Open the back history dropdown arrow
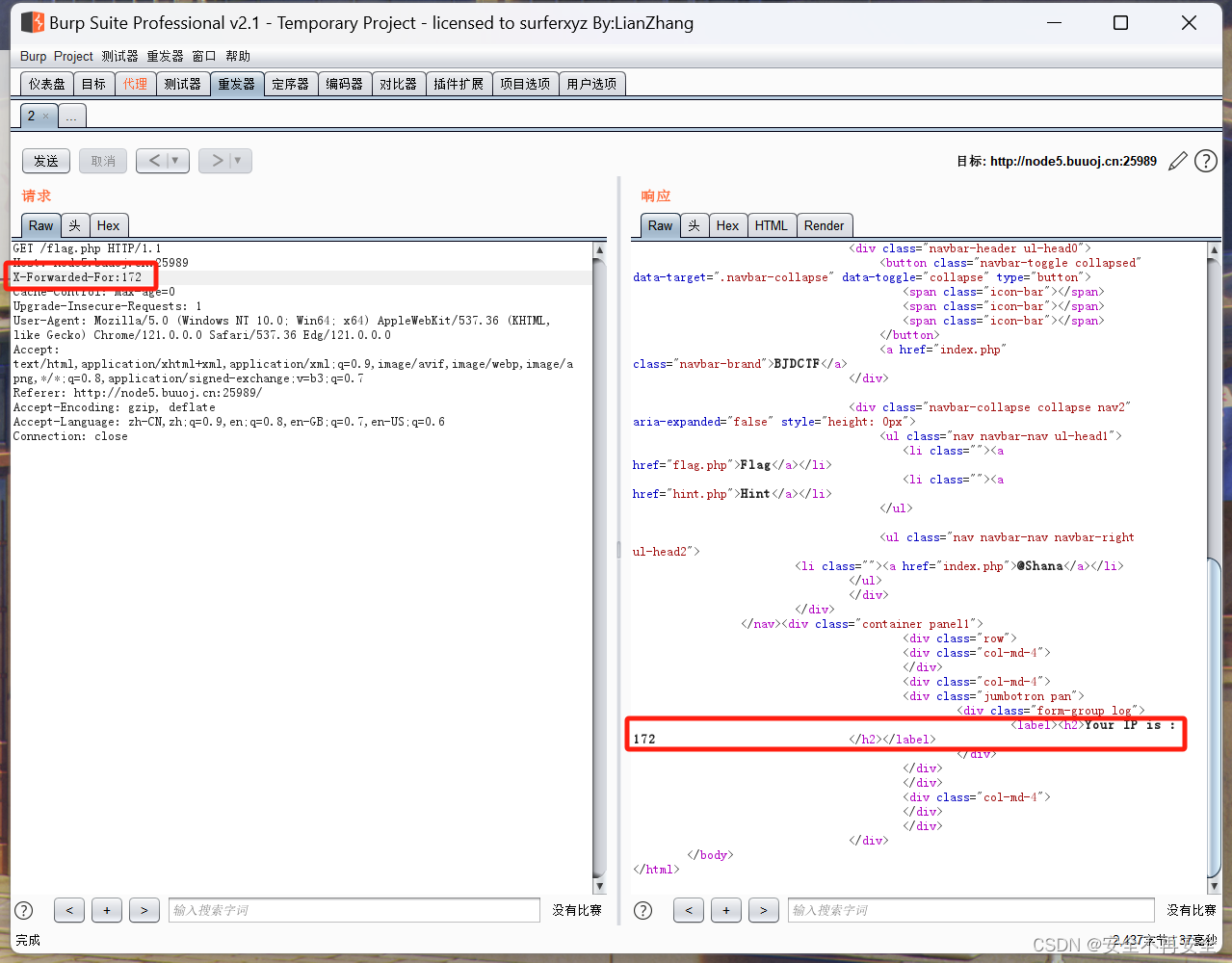Image resolution: width=1232 pixels, height=963 pixels. [175, 161]
